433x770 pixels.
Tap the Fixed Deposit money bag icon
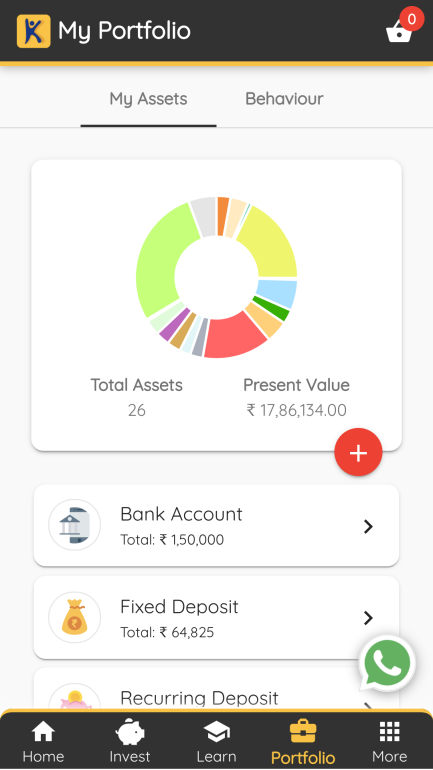click(75, 617)
